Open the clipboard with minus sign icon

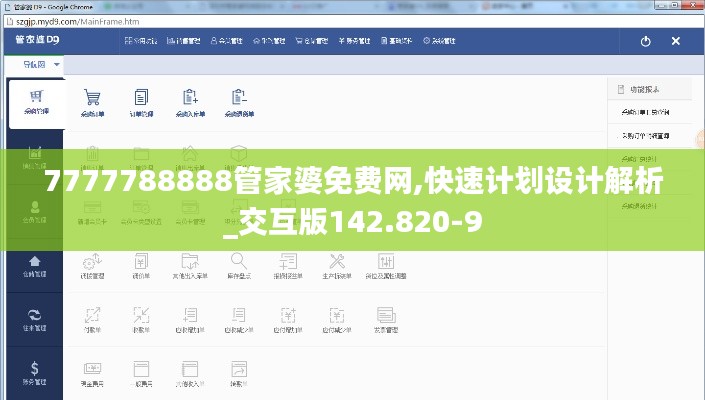click(x=238, y=98)
